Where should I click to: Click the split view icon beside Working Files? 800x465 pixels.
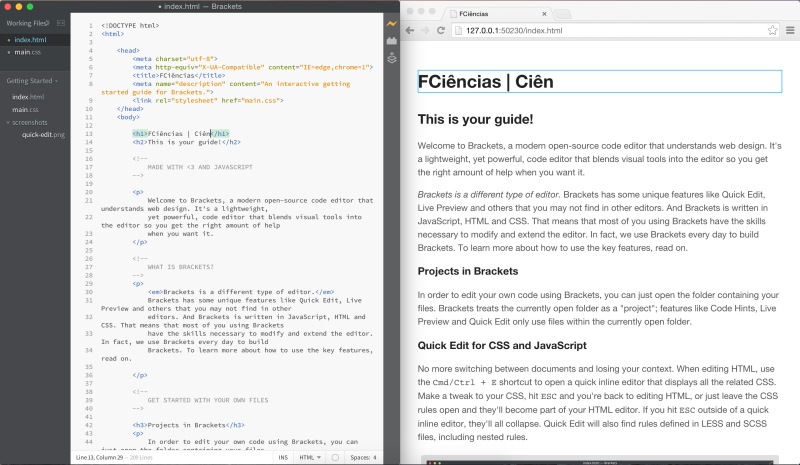point(61,23)
